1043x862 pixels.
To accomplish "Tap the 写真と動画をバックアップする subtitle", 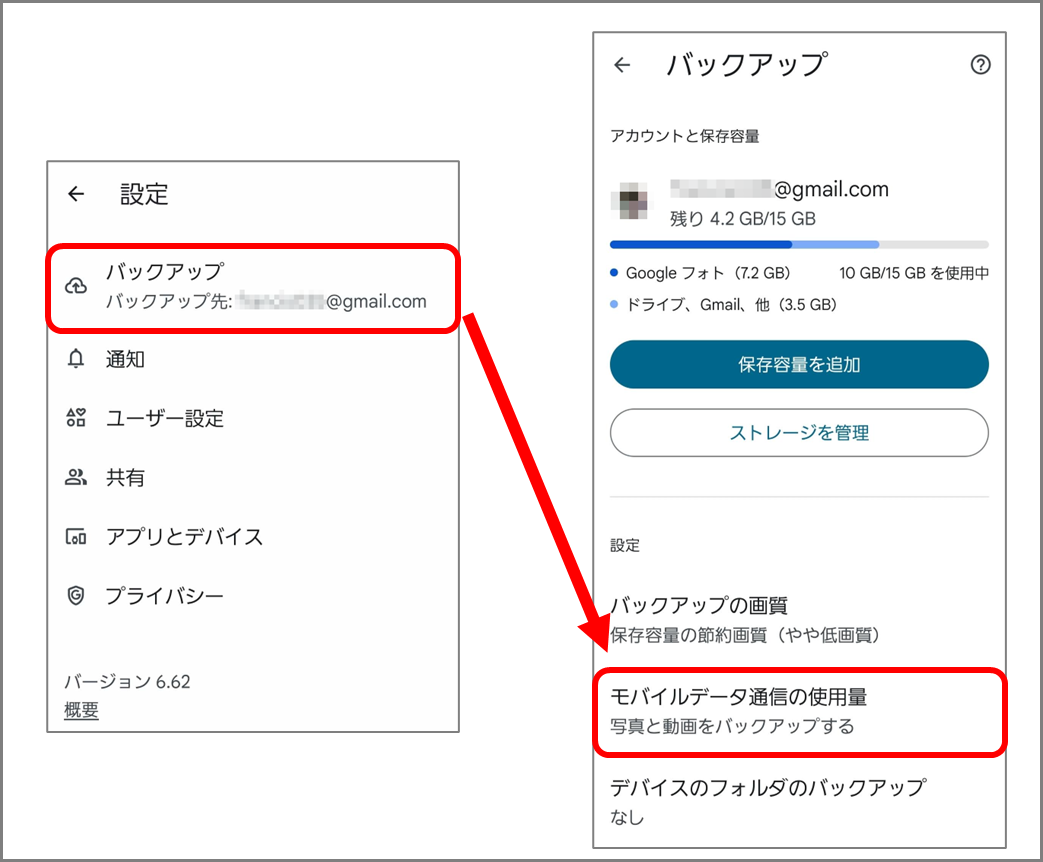I will tap(732, 726).
